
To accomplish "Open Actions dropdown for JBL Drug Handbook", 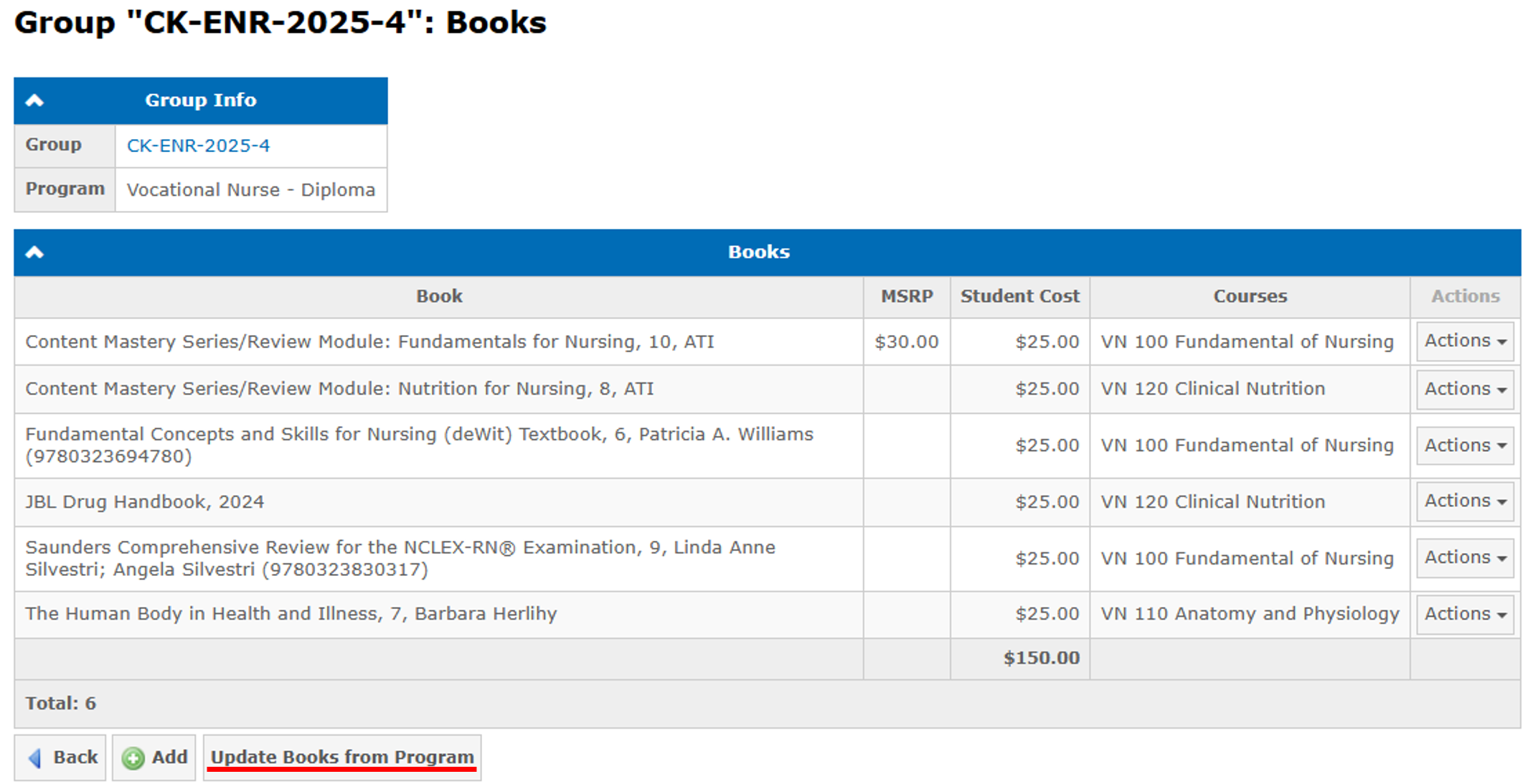I will coord(1464,501).
